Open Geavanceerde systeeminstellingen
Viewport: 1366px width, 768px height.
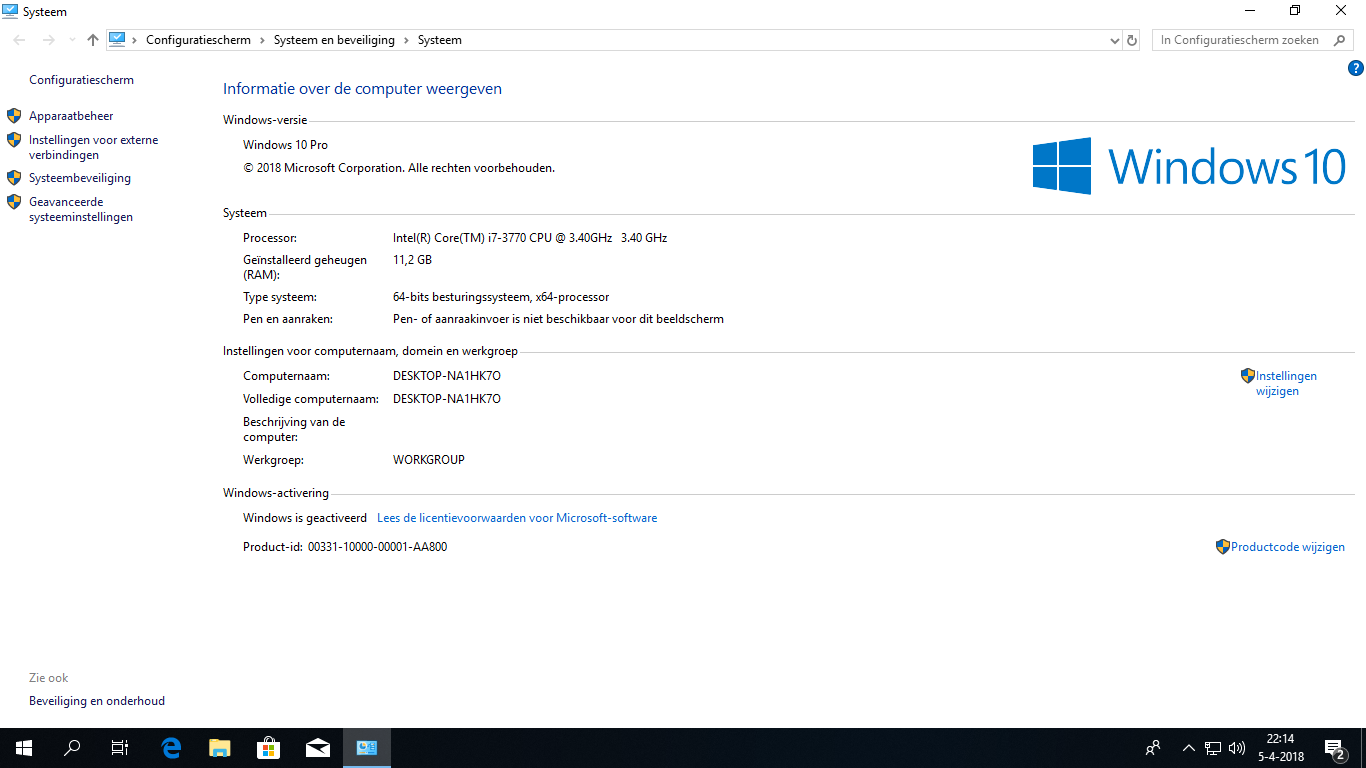[81, 209]
